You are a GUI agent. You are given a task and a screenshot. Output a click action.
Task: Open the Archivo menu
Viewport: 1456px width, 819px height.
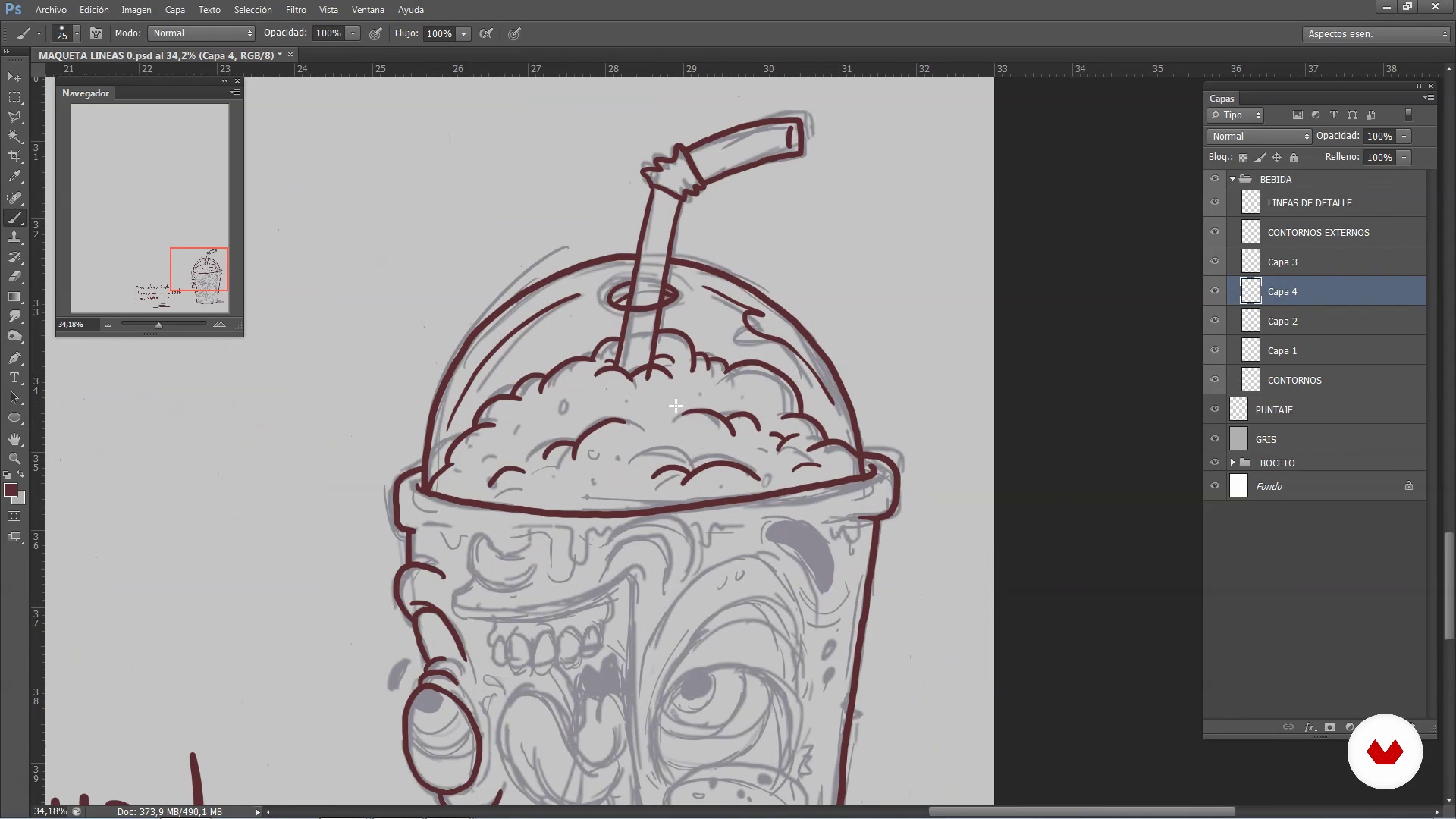point(51,10)
